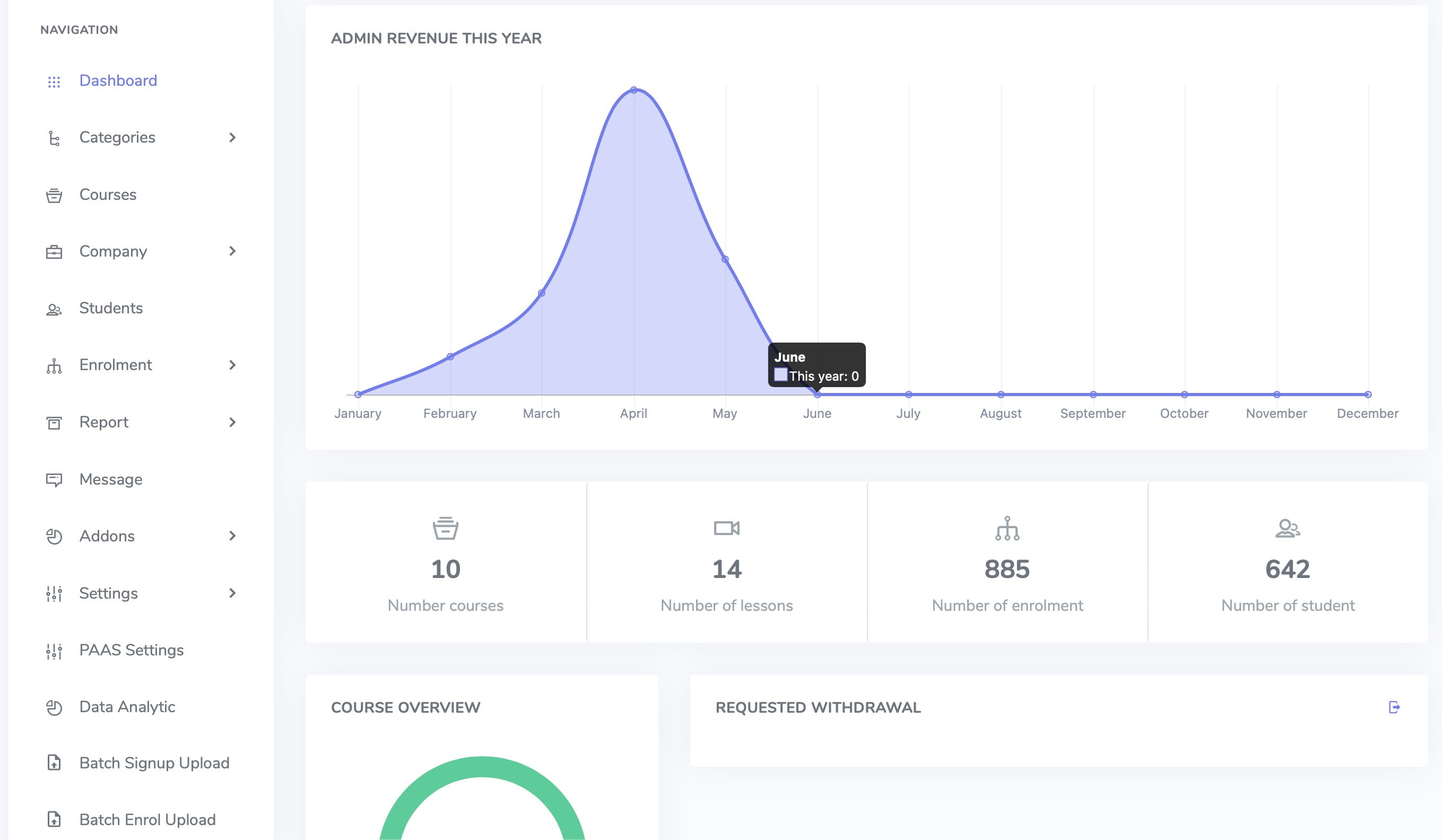
Task: Click the Students people icon in sidebar
Action: click(54, 309)
